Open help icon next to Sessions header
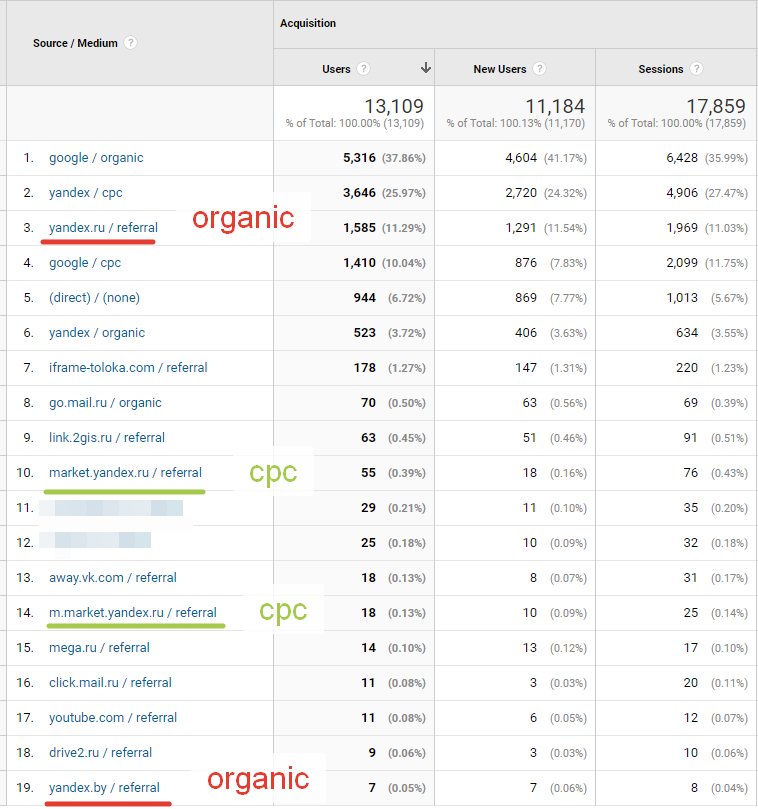This screenshot has height=809, width=758. 697,69
